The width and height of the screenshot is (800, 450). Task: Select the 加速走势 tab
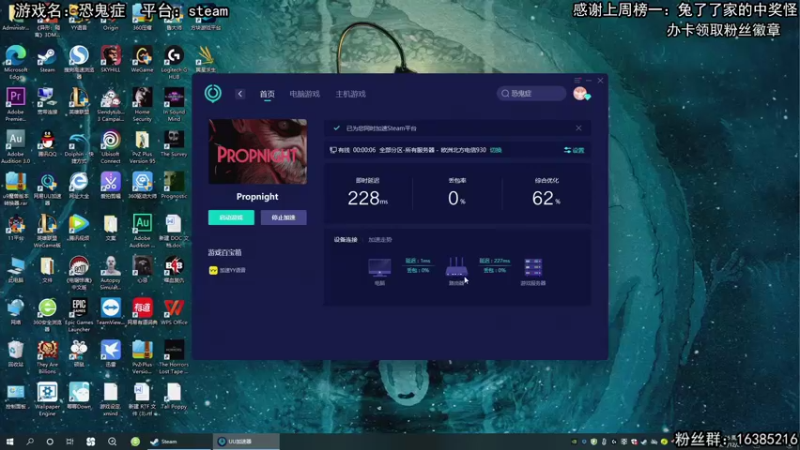tap(380, 239)
